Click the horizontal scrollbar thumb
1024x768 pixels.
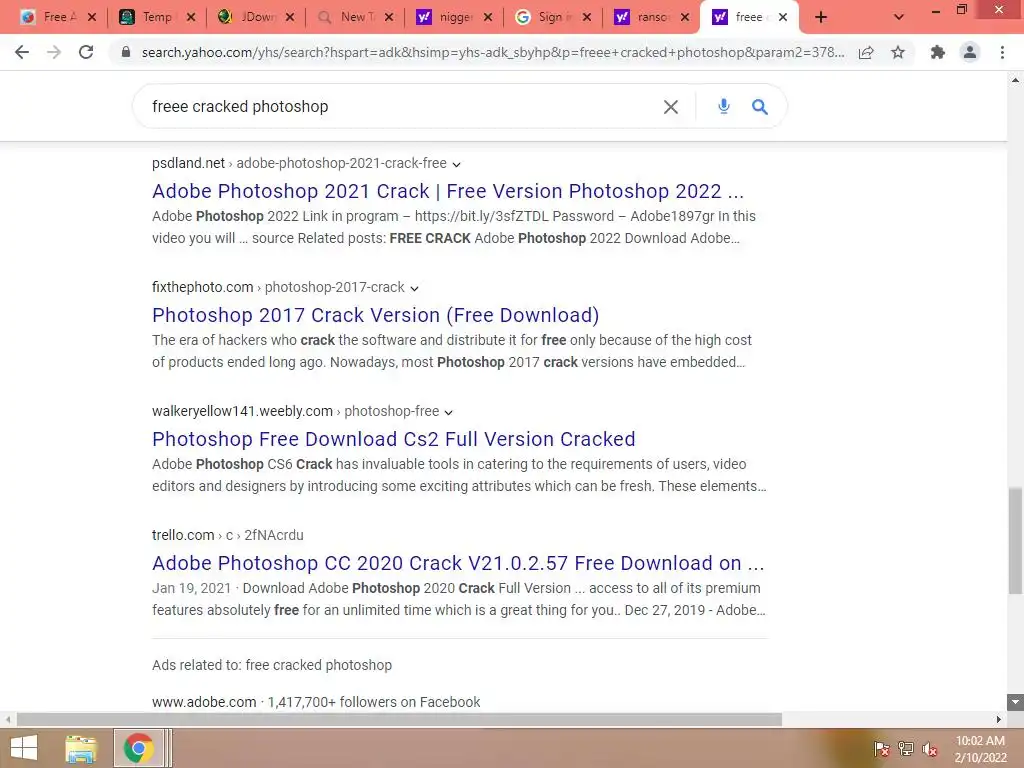[399, 719]
